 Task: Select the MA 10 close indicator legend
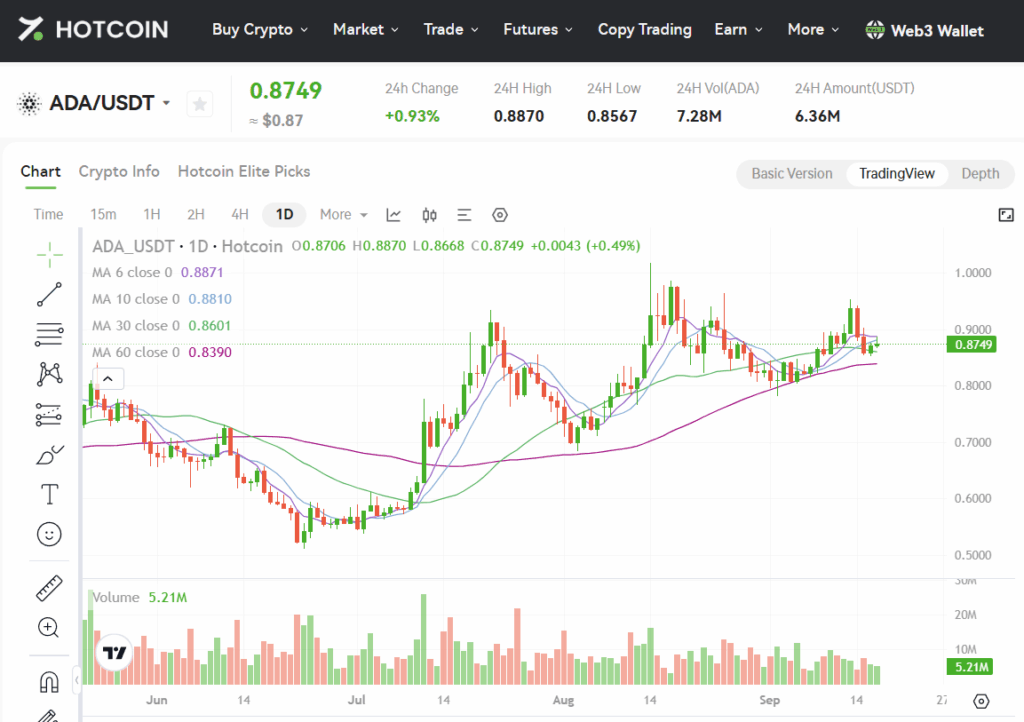162,299
